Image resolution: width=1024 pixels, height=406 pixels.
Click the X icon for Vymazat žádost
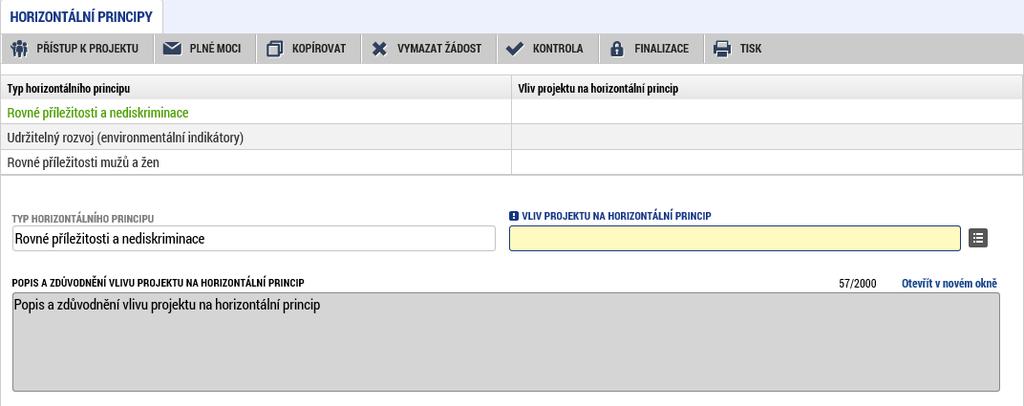[379, 49]
